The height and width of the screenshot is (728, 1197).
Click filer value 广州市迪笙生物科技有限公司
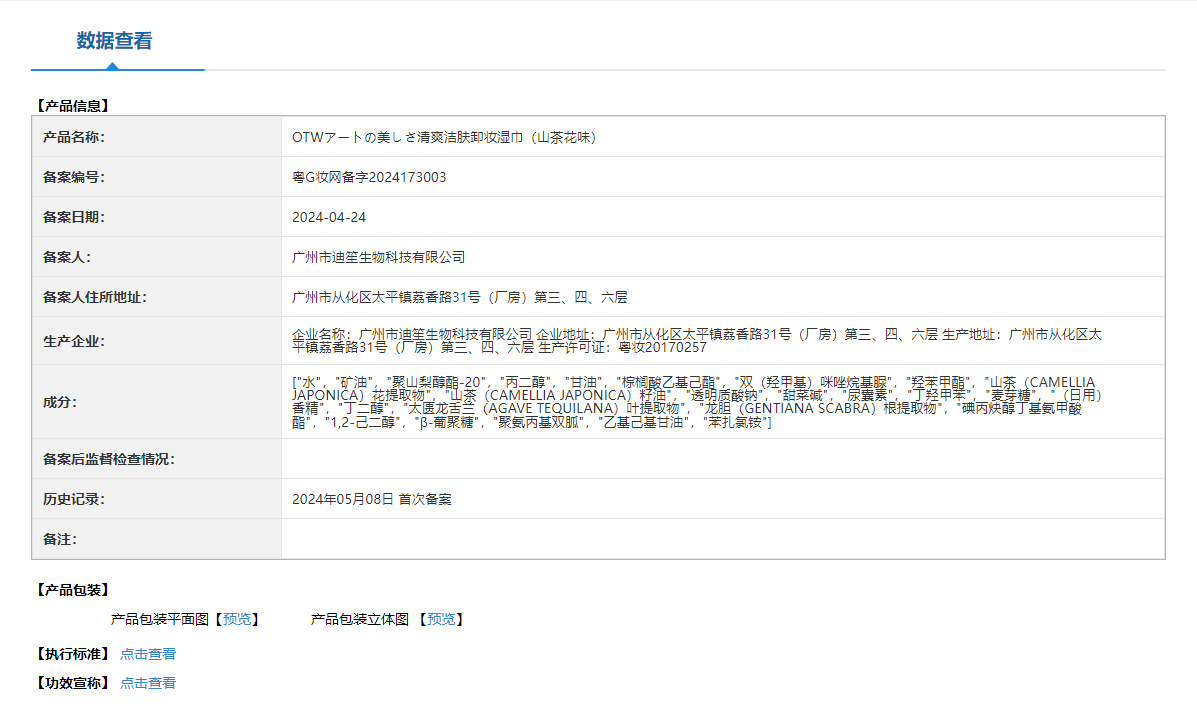(x=379, y=257)
